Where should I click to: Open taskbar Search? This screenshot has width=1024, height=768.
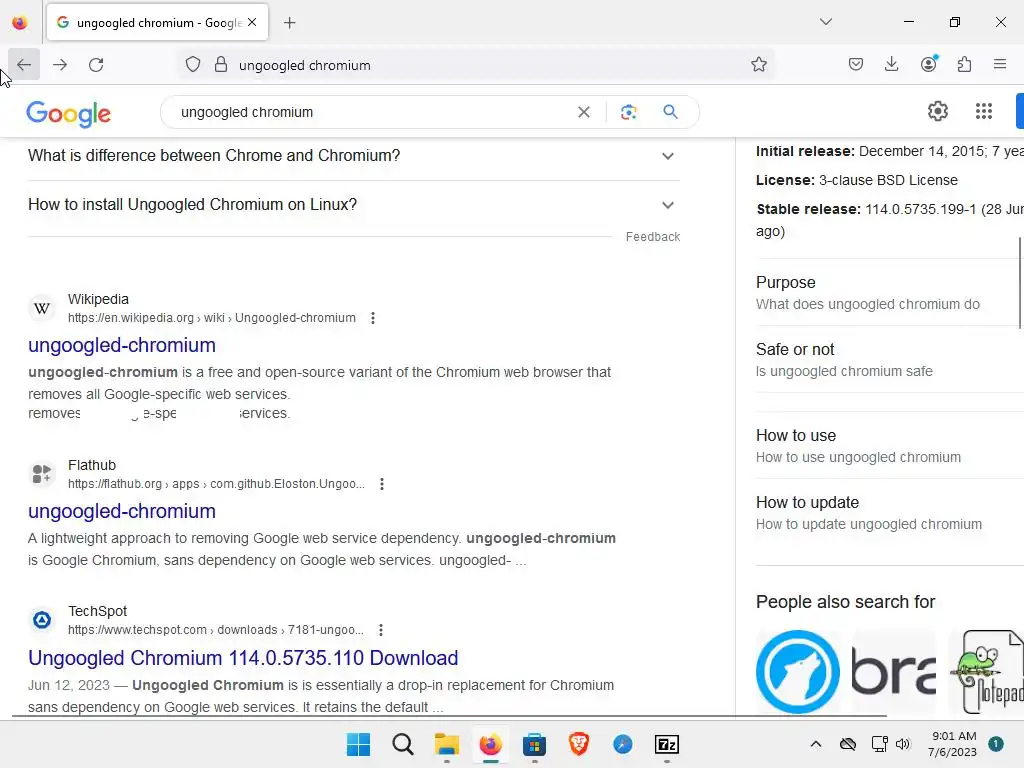click(402, 744)
